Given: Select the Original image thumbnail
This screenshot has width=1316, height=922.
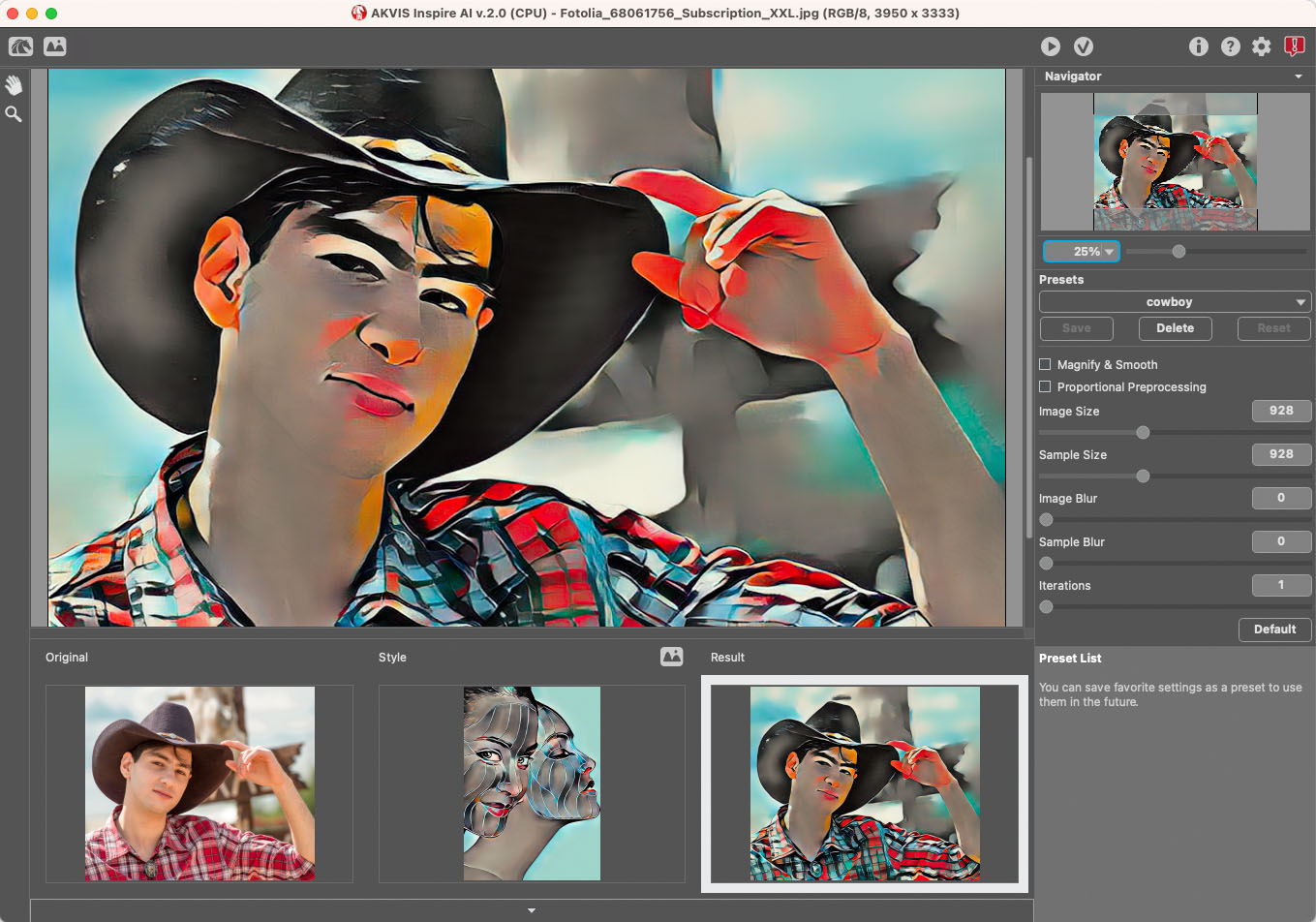Looking at the screenshot, I should (x=199, y=784).
